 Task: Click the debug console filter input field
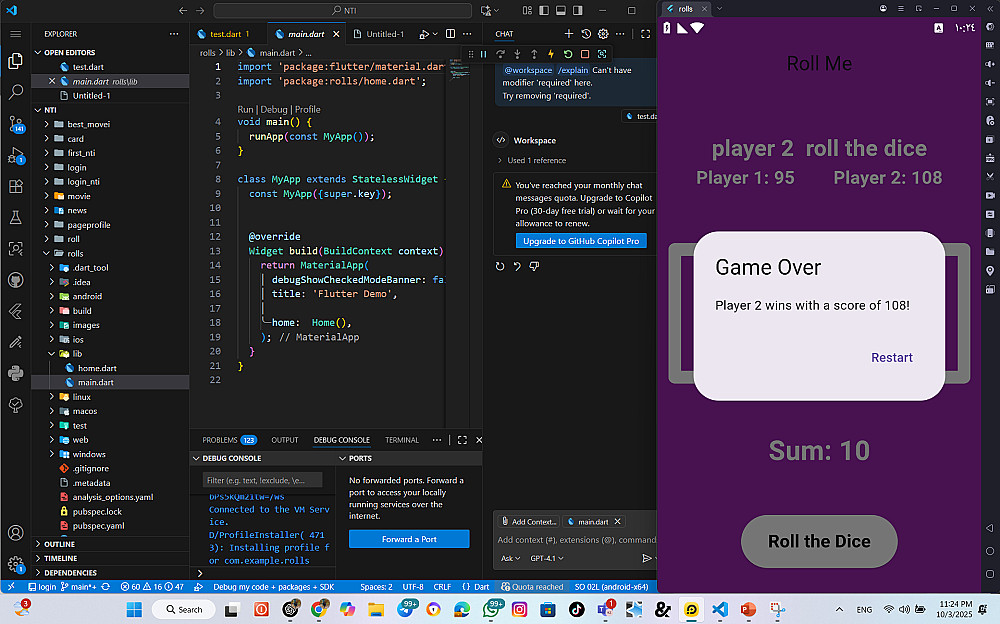[x=263, y=480]
